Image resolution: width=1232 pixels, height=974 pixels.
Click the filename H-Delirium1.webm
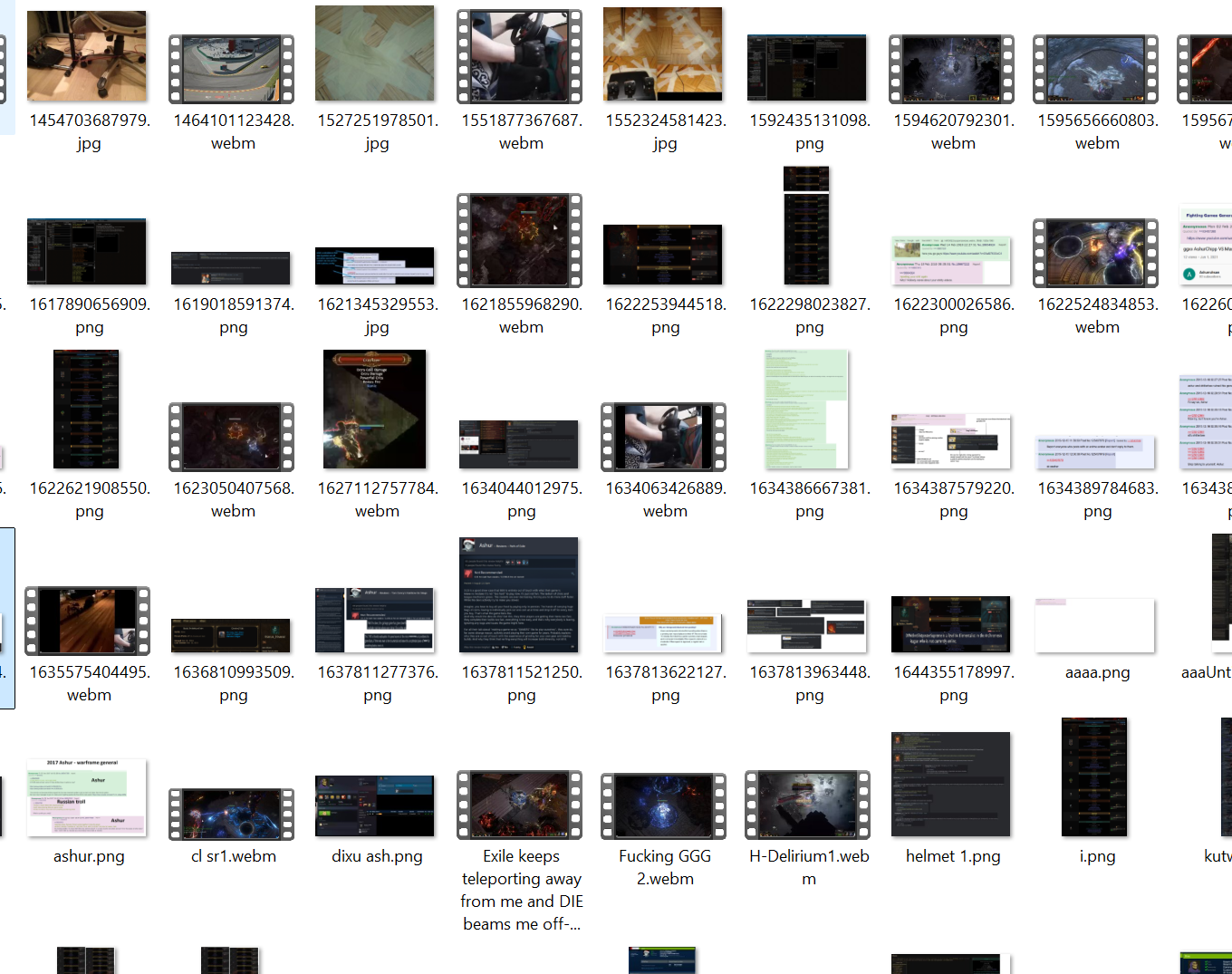click(x=809, y=867)
